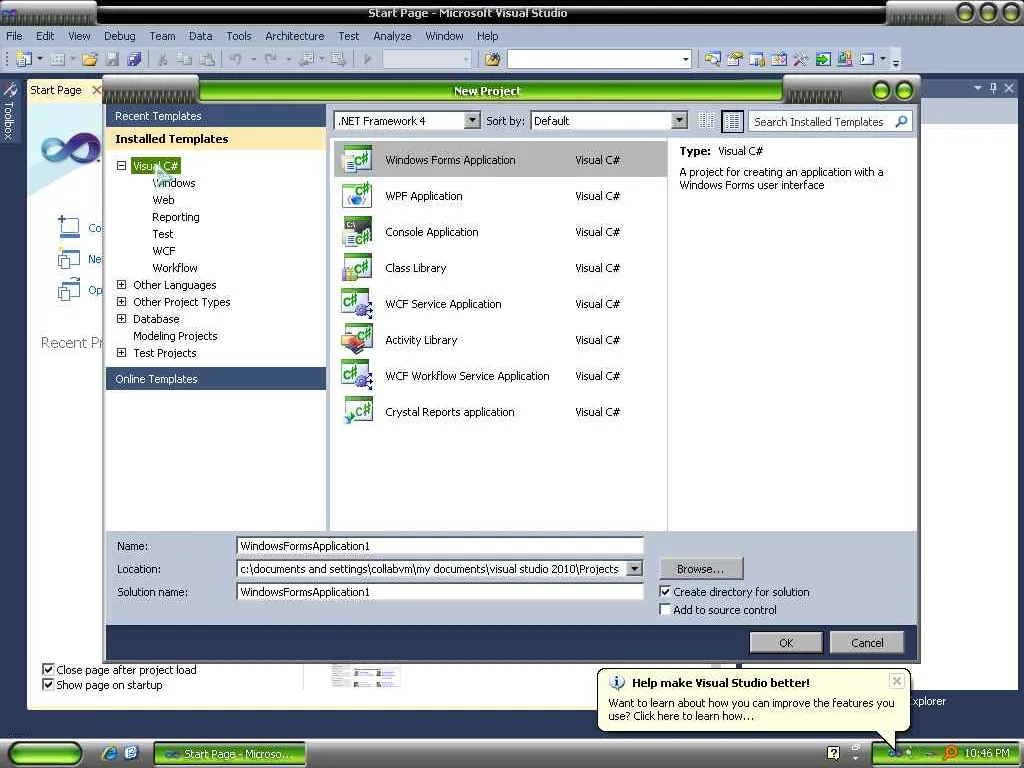Open the Analyze menu
The width and height of the screenshot is (1024, 768).
[x=392, y=36]
